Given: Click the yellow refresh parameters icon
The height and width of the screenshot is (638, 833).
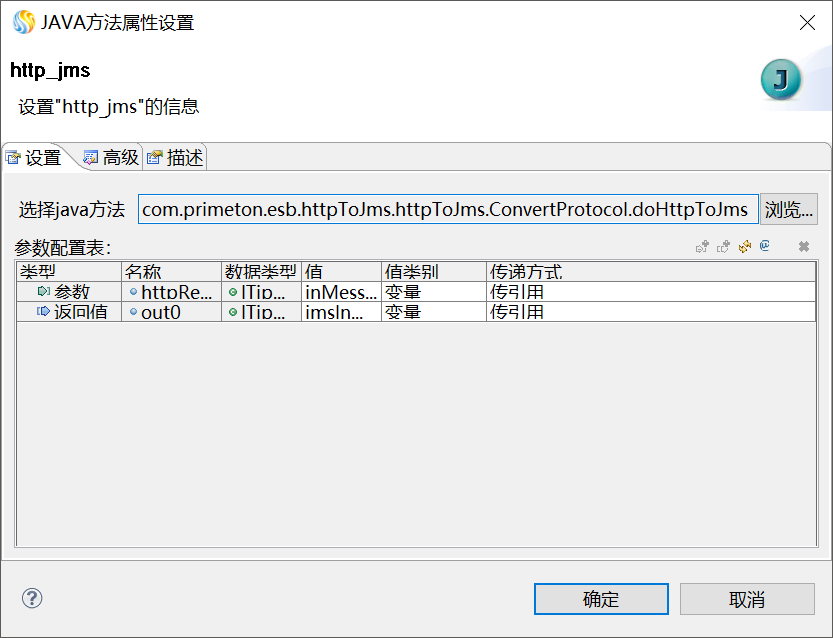Looking at the screenshot, I should (745, 246).
